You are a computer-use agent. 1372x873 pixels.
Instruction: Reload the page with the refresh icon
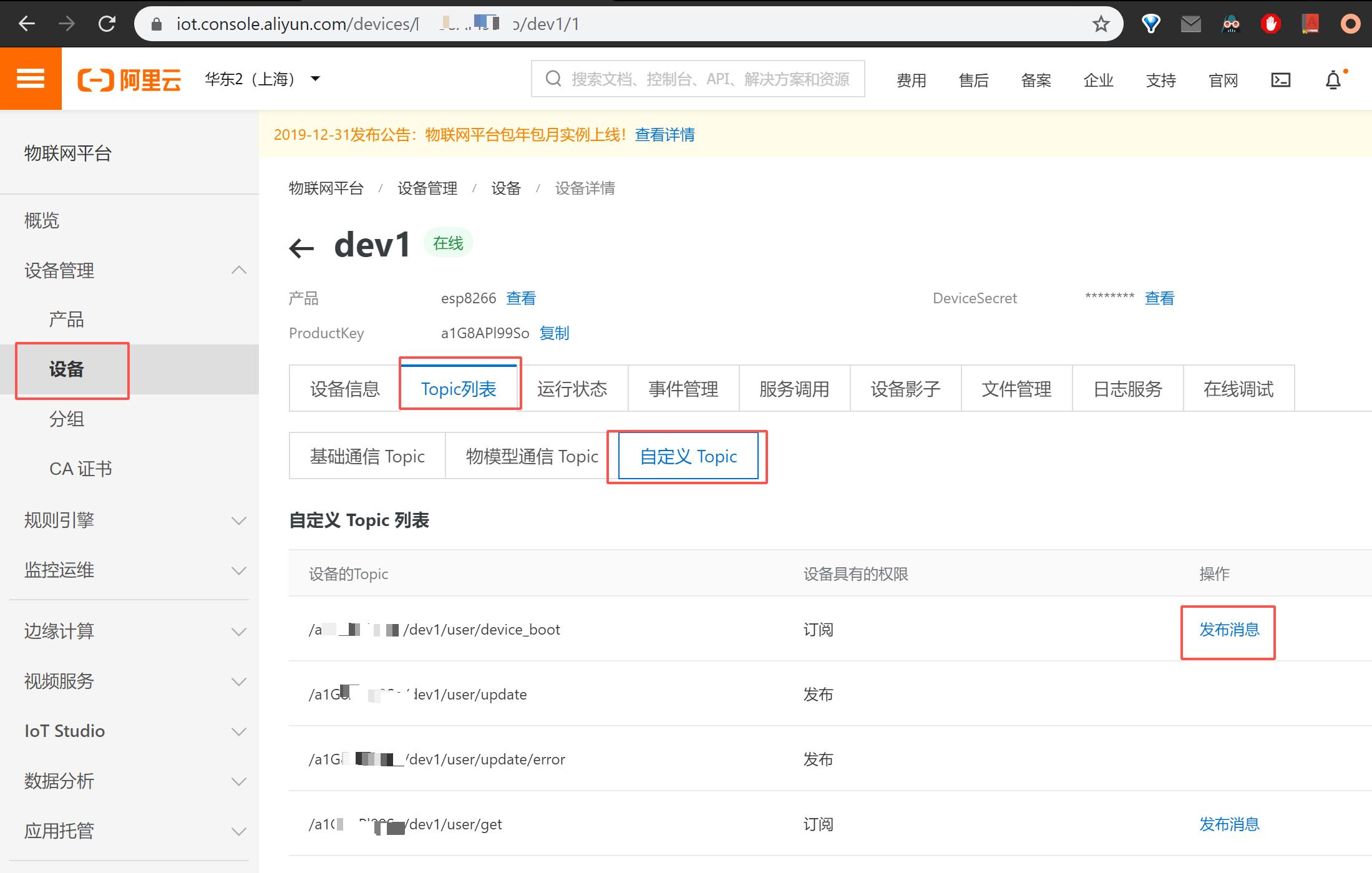tap(107, 24)
